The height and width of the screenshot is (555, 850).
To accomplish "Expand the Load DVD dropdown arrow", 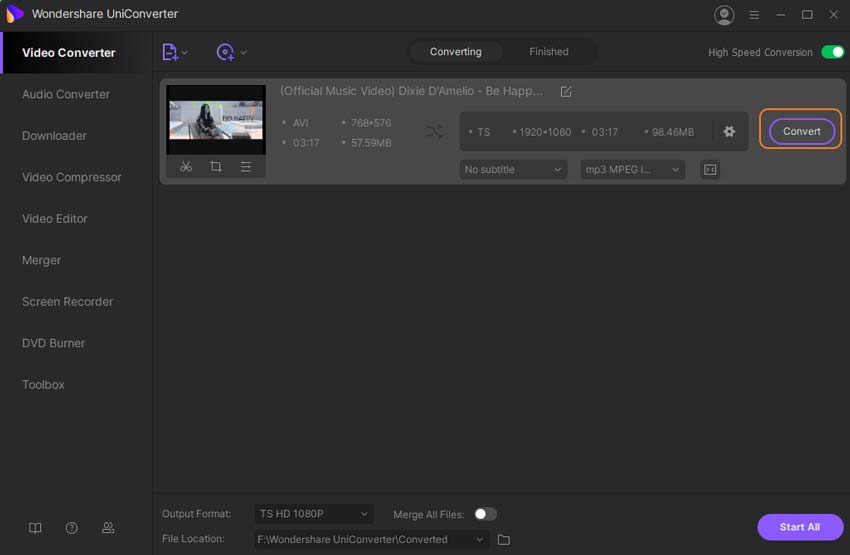I will click(x=243, y=53).
